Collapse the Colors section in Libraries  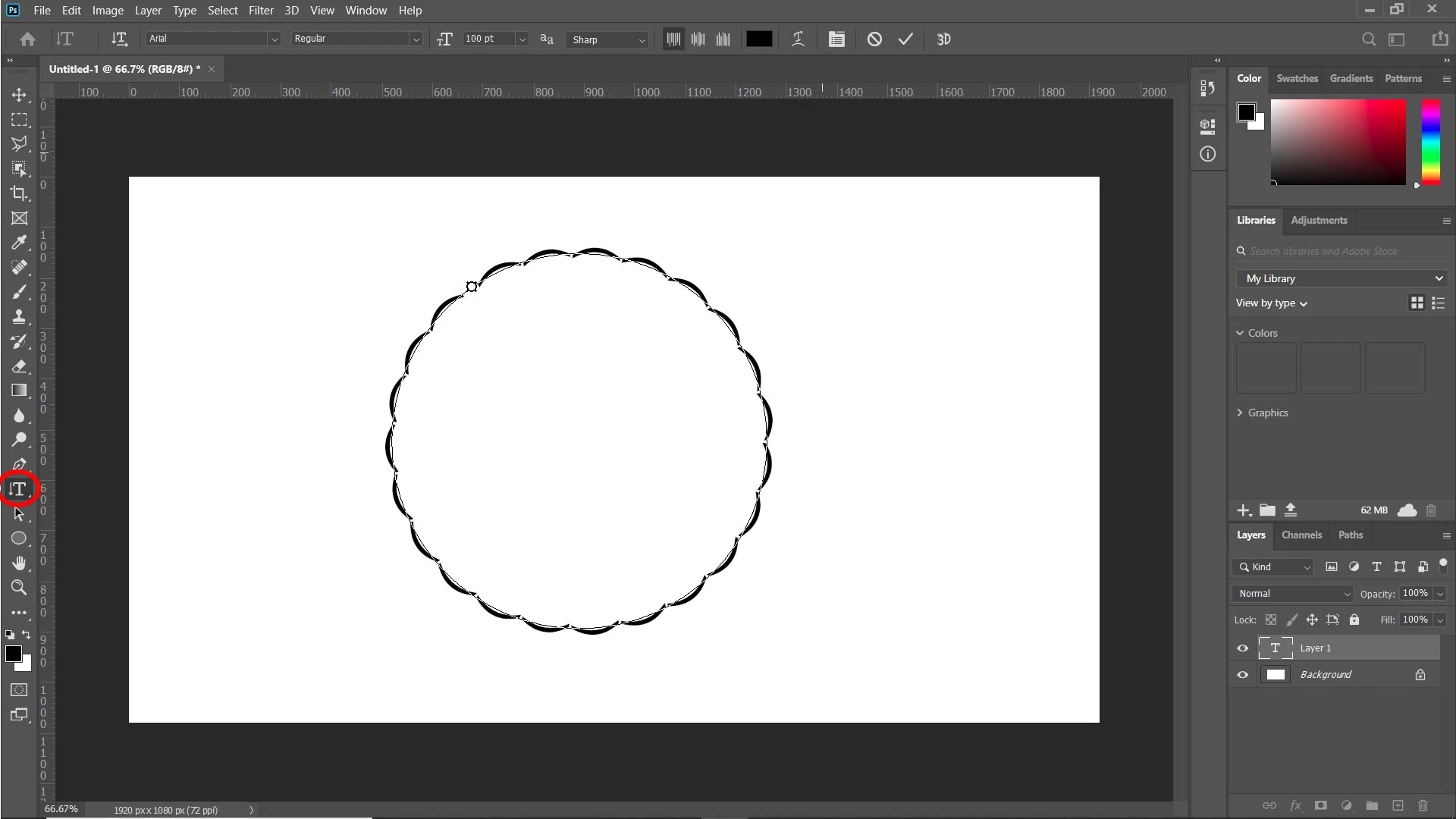[x=1240, y=333]
